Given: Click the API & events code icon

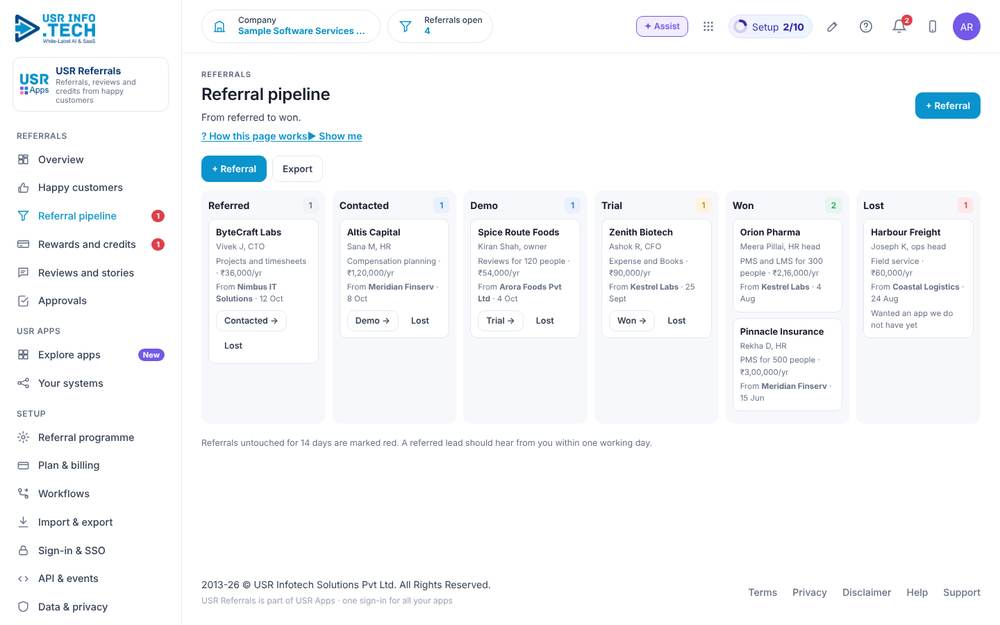Looking at the screenshot, I should [23, 578].
